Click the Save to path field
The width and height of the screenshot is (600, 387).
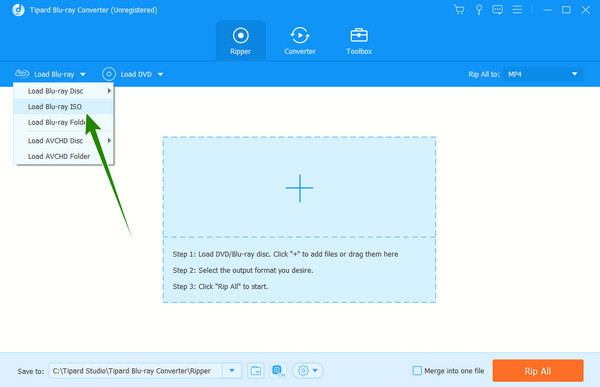(x=135, y=371)
